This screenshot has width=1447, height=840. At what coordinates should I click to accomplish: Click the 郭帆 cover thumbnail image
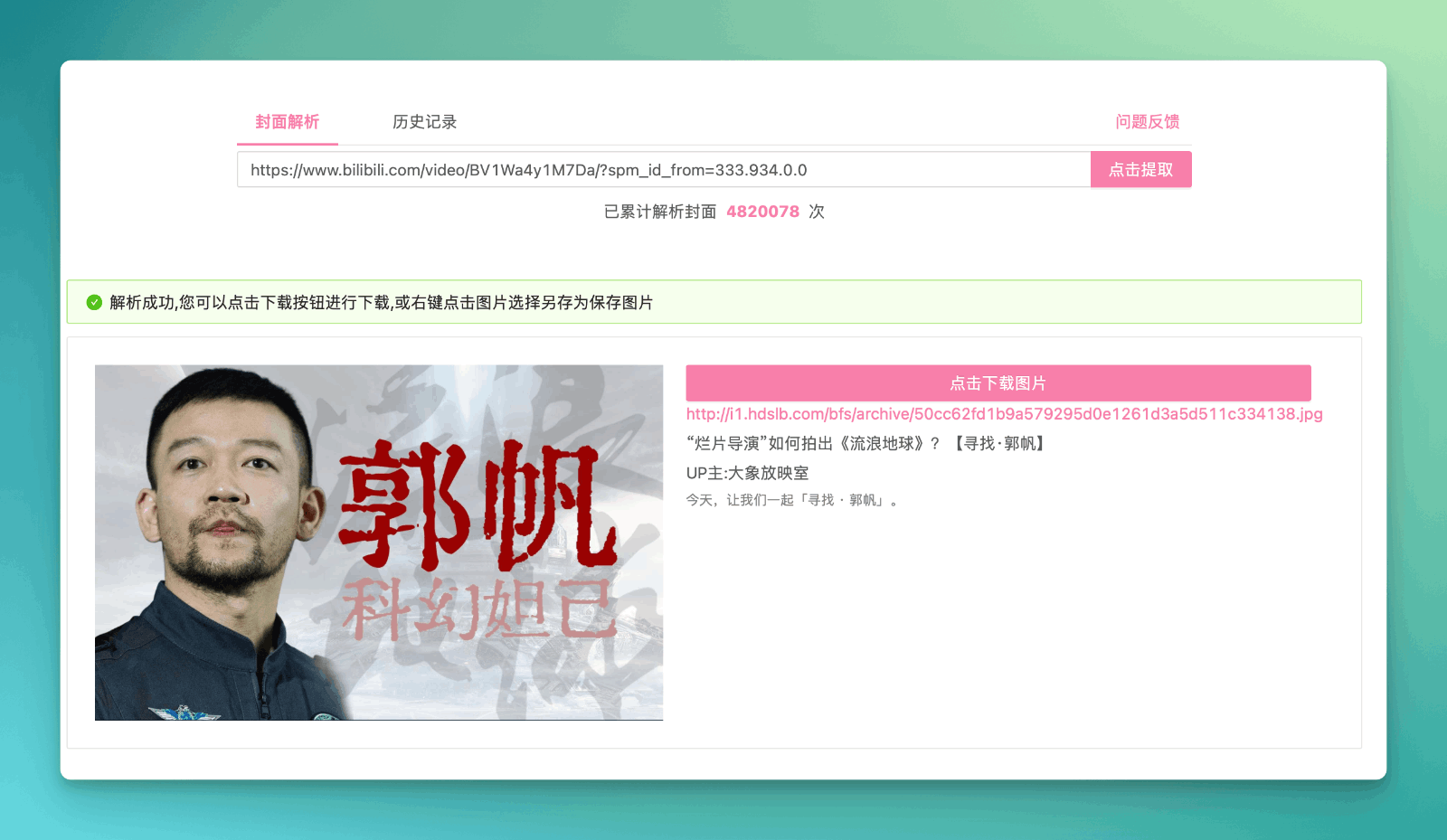pyautogui.click(x=379, y=542)
